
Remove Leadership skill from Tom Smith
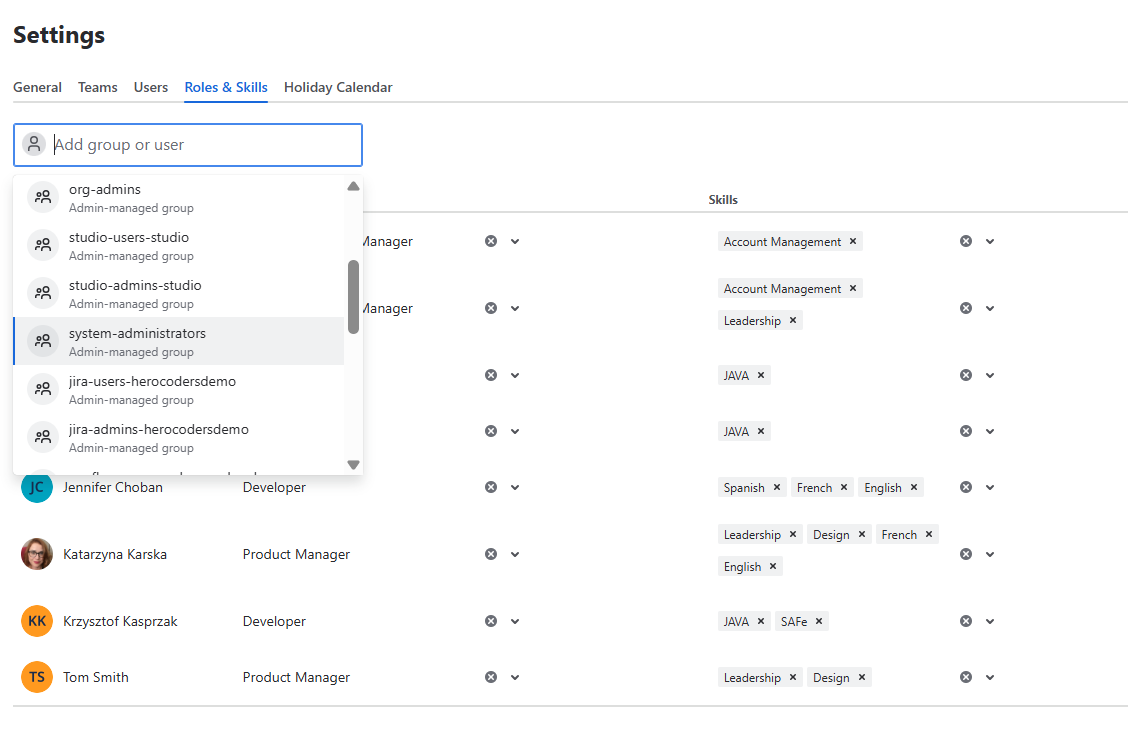tap(793, 677)
